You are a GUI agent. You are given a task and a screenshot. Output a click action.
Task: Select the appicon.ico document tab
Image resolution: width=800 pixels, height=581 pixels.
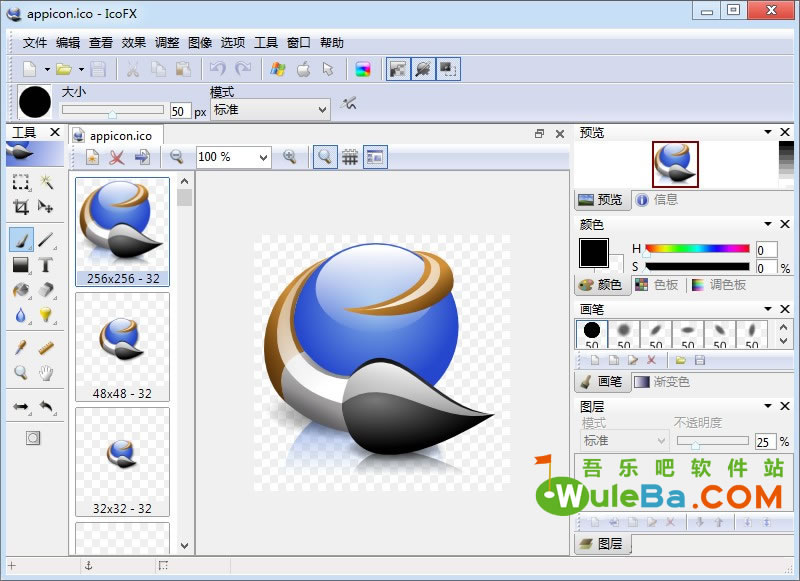pos(116,136)
